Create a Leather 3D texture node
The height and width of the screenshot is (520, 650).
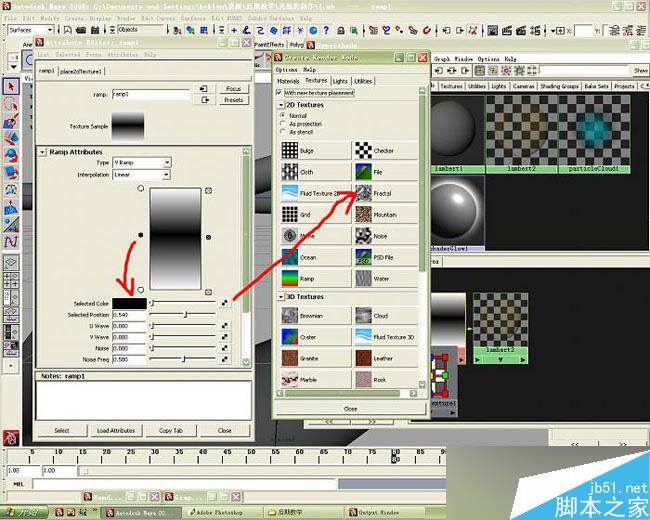386,358
